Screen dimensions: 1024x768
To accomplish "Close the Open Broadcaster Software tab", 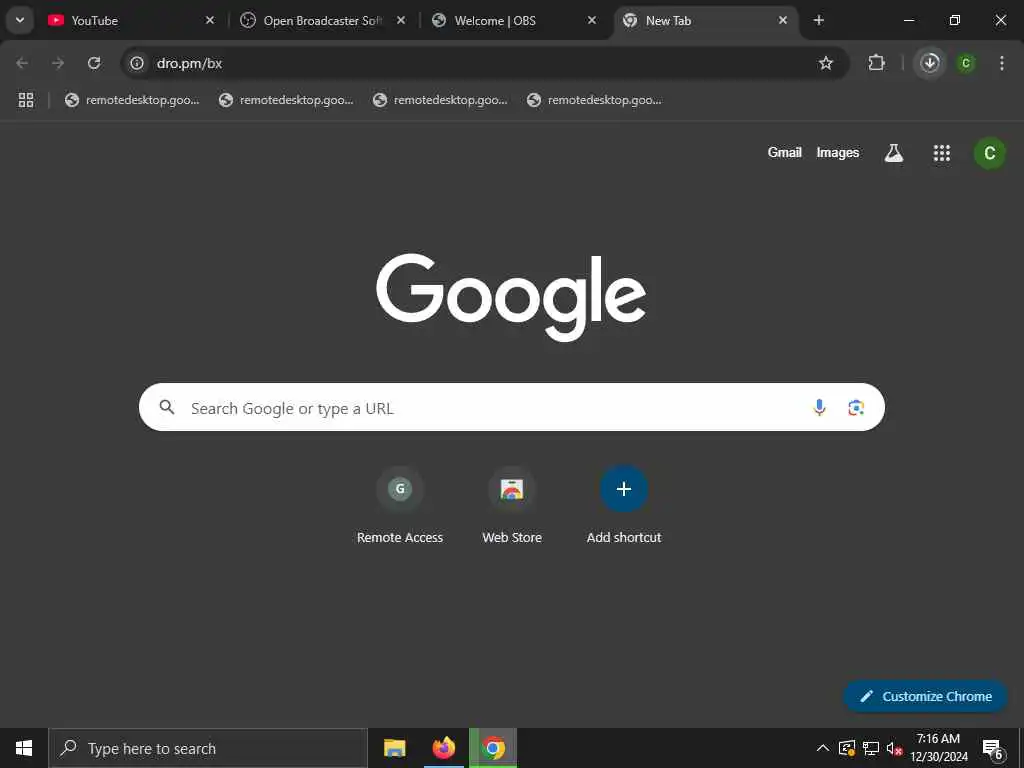I will tap(401, 20).
